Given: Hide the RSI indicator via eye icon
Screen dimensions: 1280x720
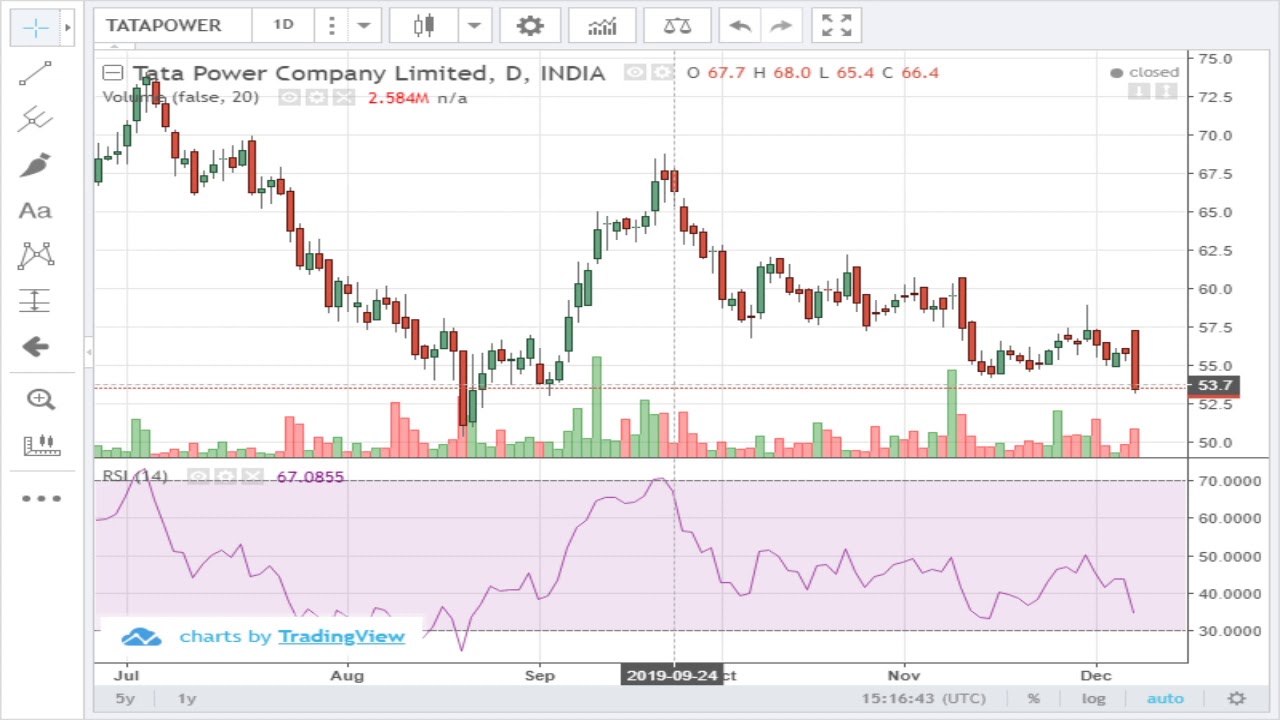Looking at the screenshot, I should pos(199,477).
